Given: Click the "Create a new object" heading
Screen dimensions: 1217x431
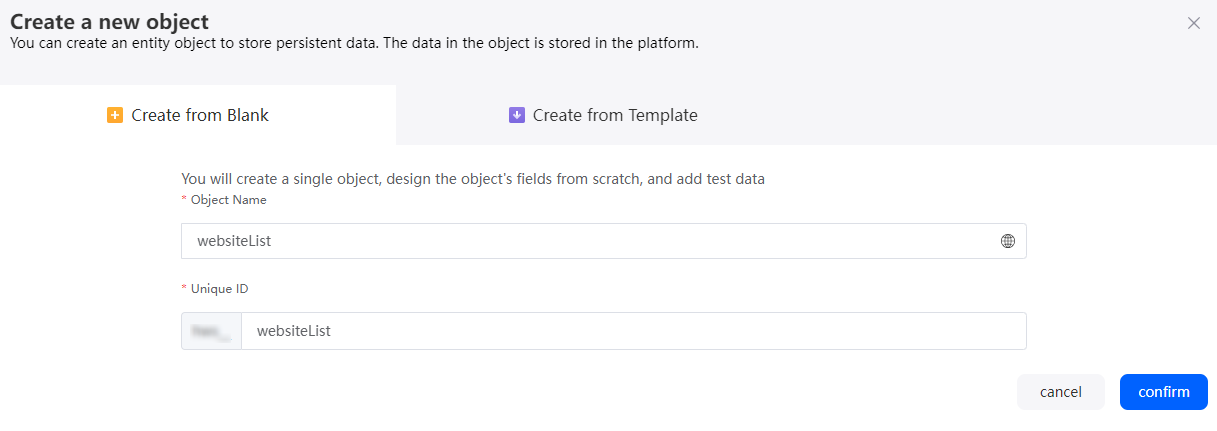Looking at the screenshot, I should pos(110,21).
